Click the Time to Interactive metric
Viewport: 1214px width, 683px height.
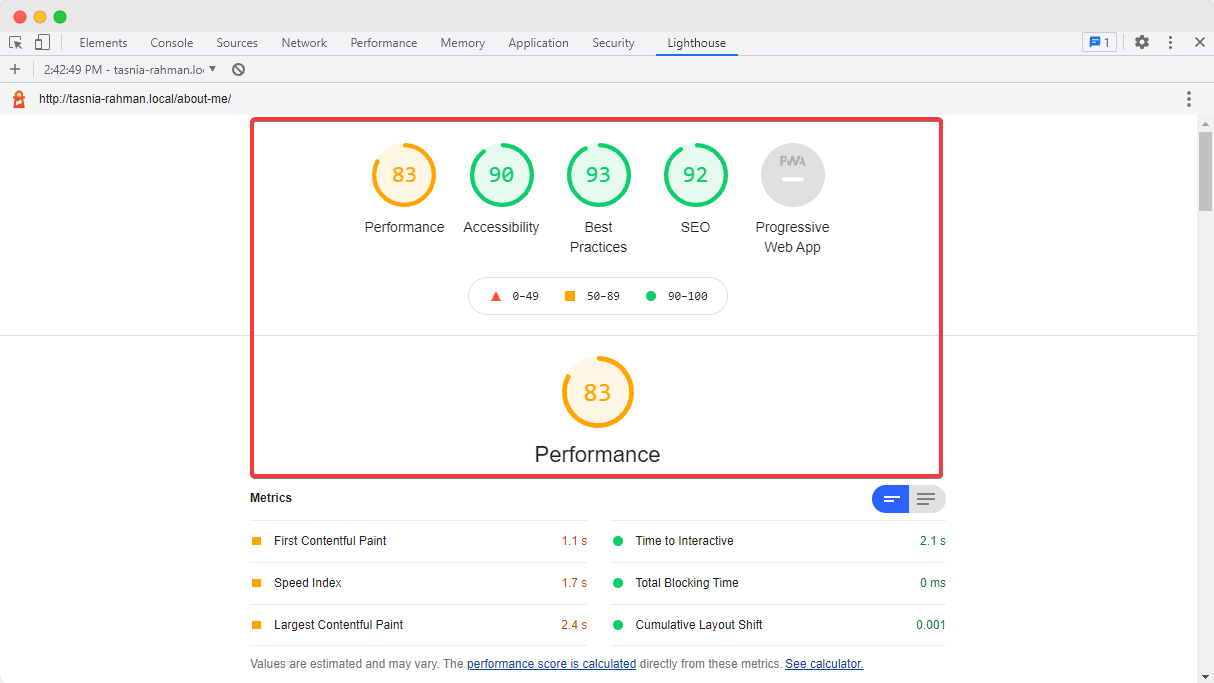(778, 541)
